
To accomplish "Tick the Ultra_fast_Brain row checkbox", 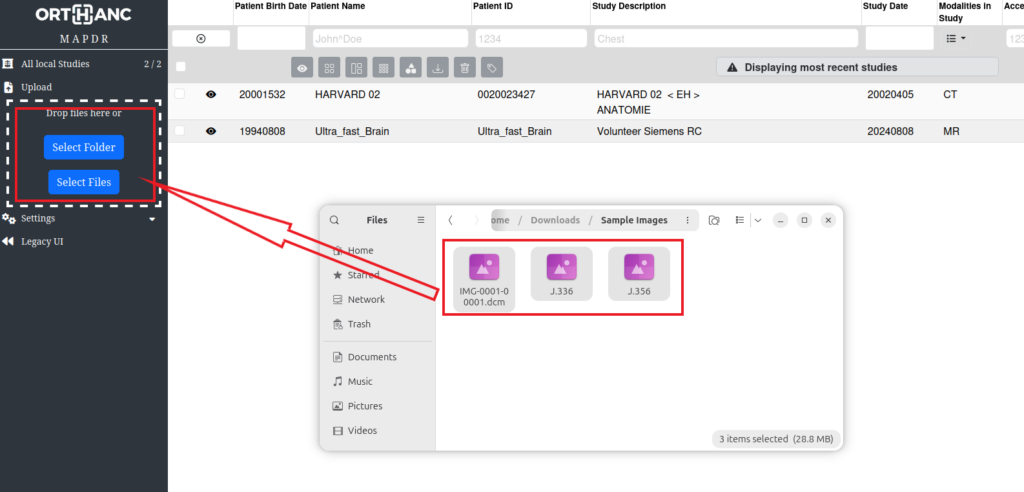I will [x=180, y=131].
